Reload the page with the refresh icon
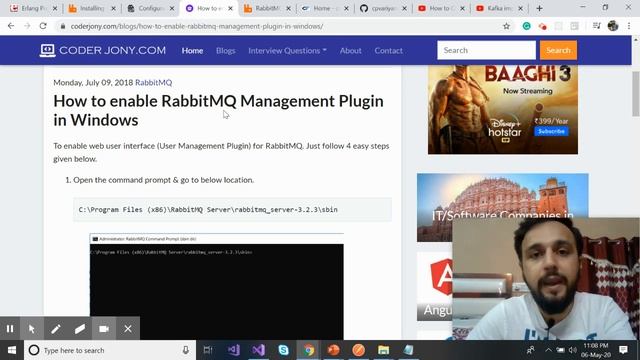The image size is (640, 360). 43,26
